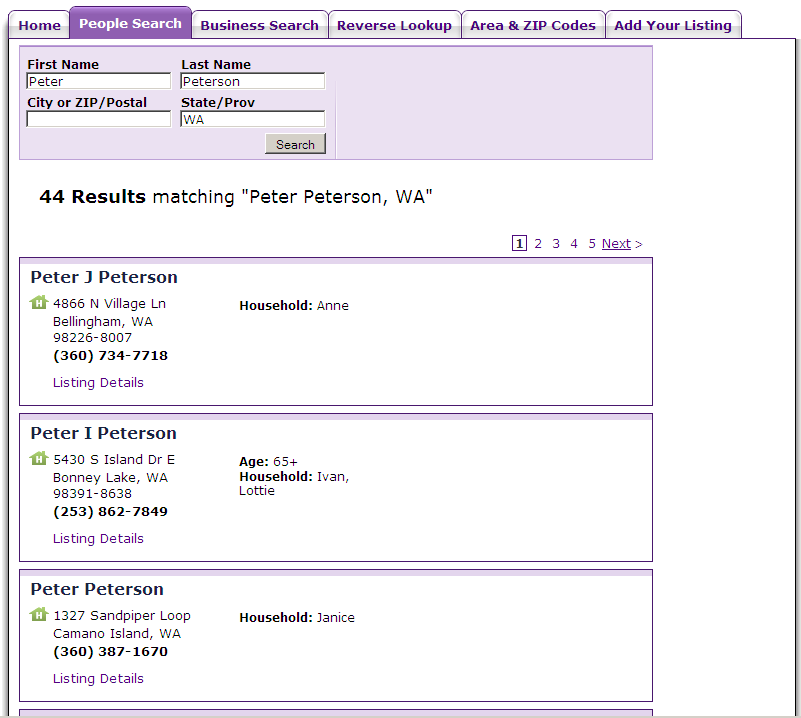Click address 1327 Sandpiper Loop
801x718 pixels.
pos(122,615)
